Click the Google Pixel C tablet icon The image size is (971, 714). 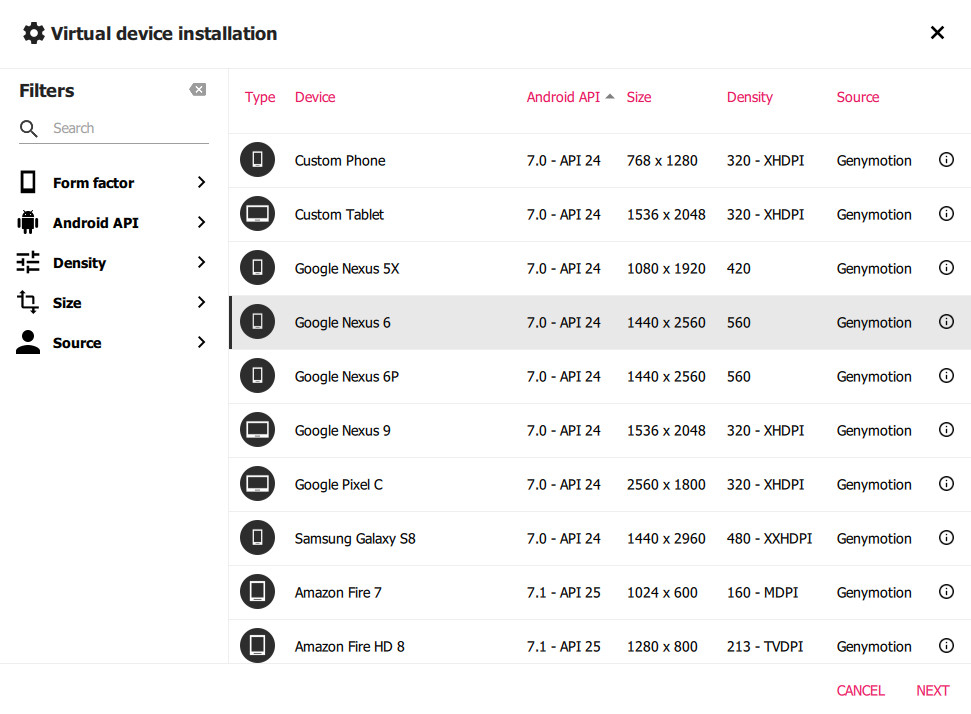[257, 484]
